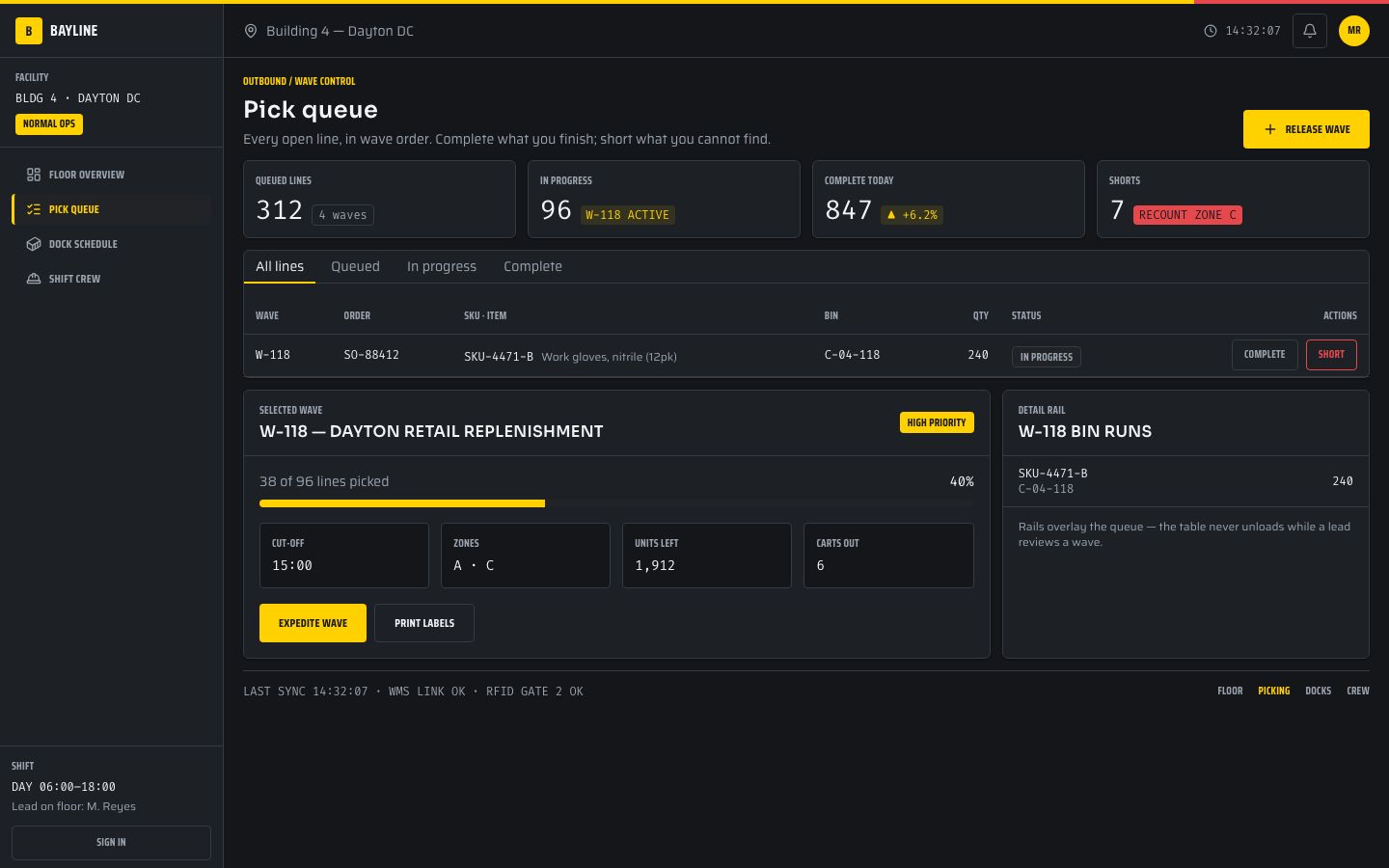Click the 4 waves badge
Screen dimensions: 1389x868
click(343, 215)
